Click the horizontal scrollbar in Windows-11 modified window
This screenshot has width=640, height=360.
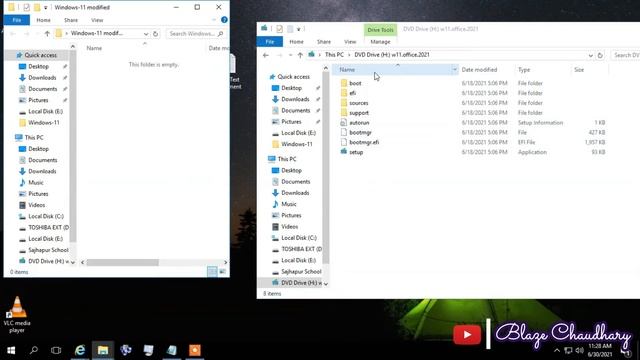[122, 262]
